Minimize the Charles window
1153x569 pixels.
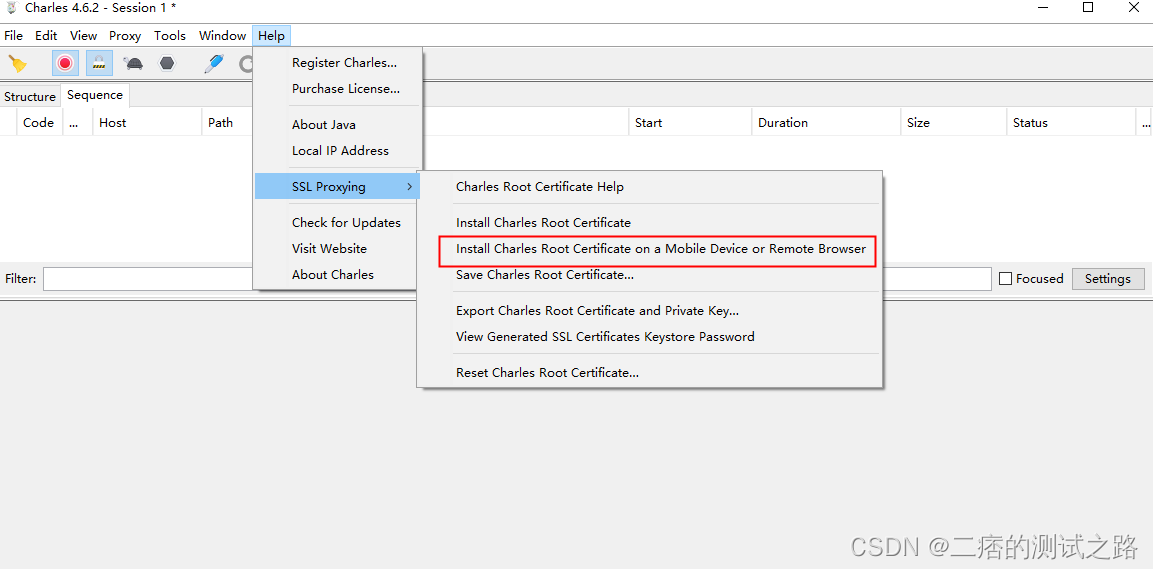[1045, 8]
